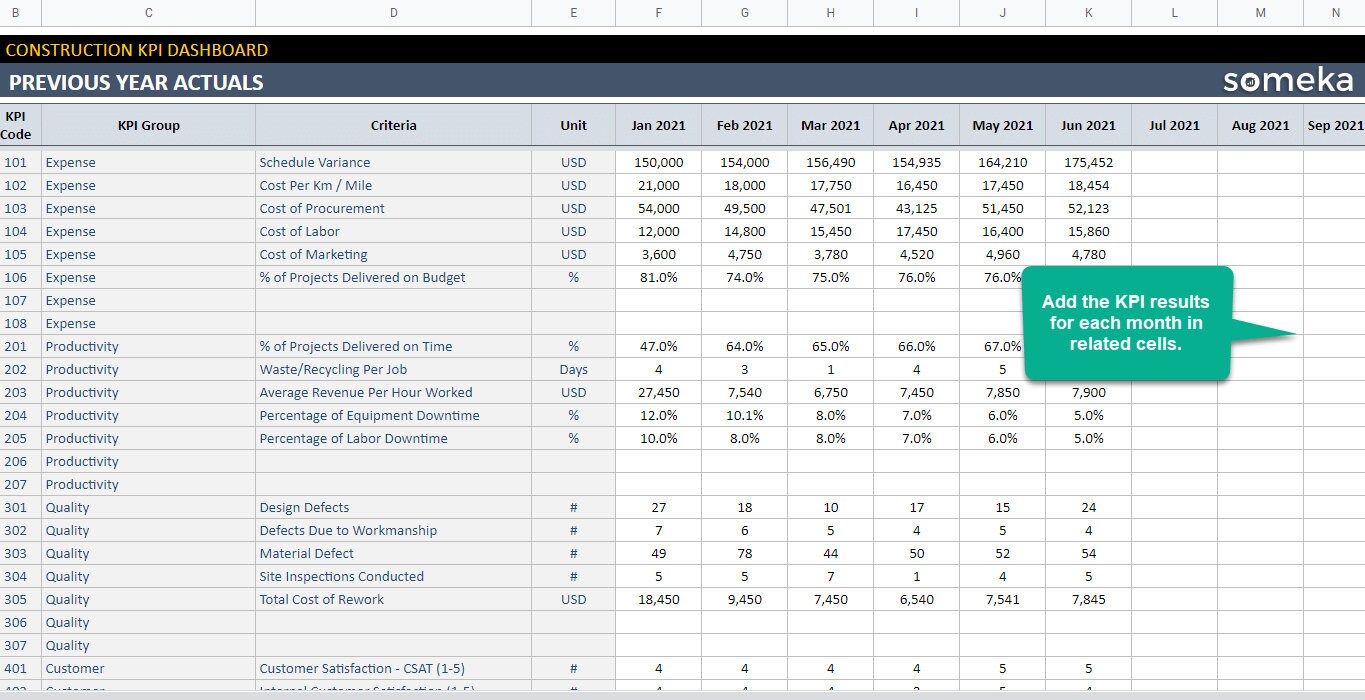
Task: Click the Jan 2021 header cell
Action: [658, 125]
